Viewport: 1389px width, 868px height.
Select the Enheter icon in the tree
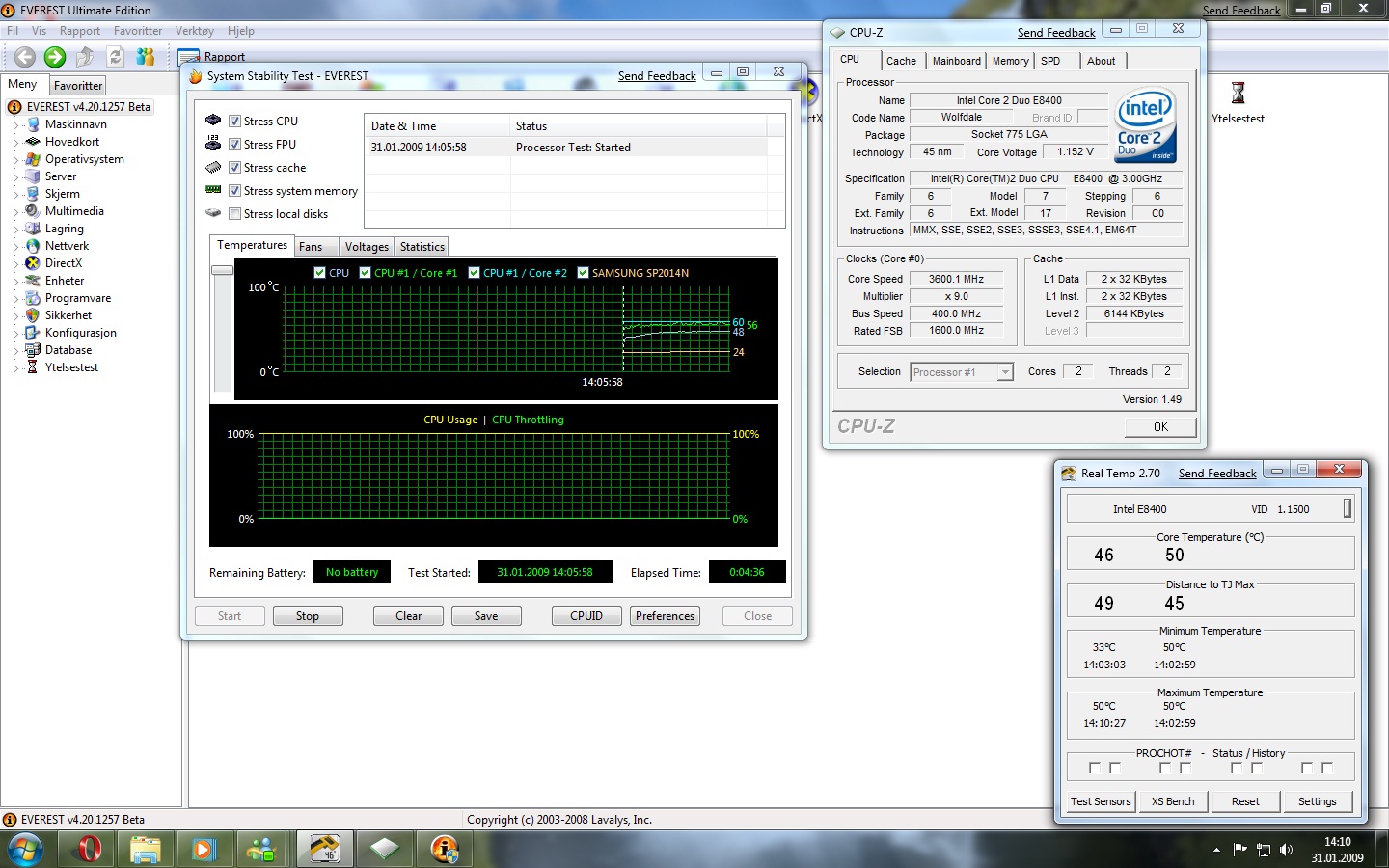(33, 281)
